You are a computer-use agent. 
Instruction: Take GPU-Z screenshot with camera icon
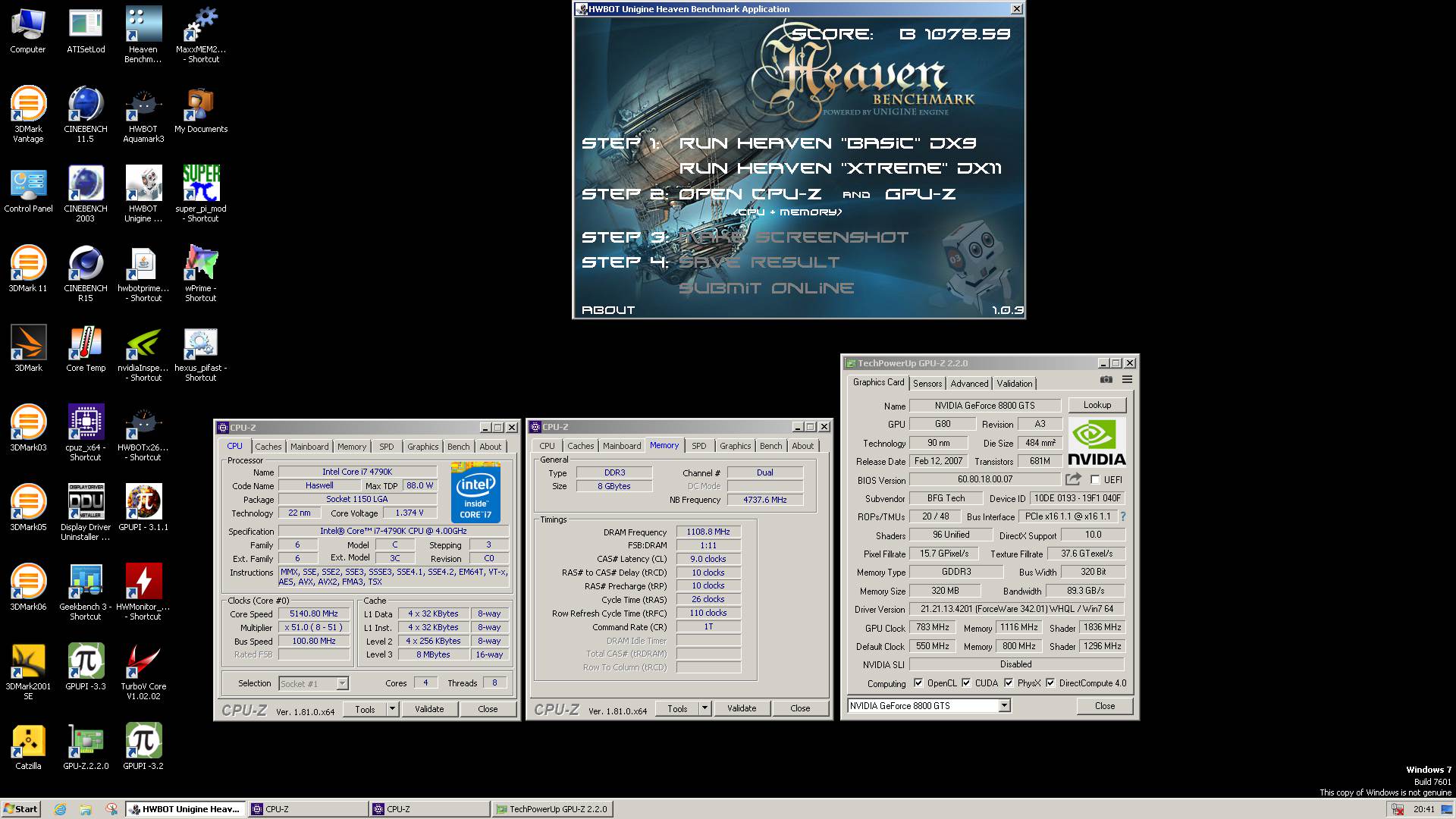(x=1106, y=380)
